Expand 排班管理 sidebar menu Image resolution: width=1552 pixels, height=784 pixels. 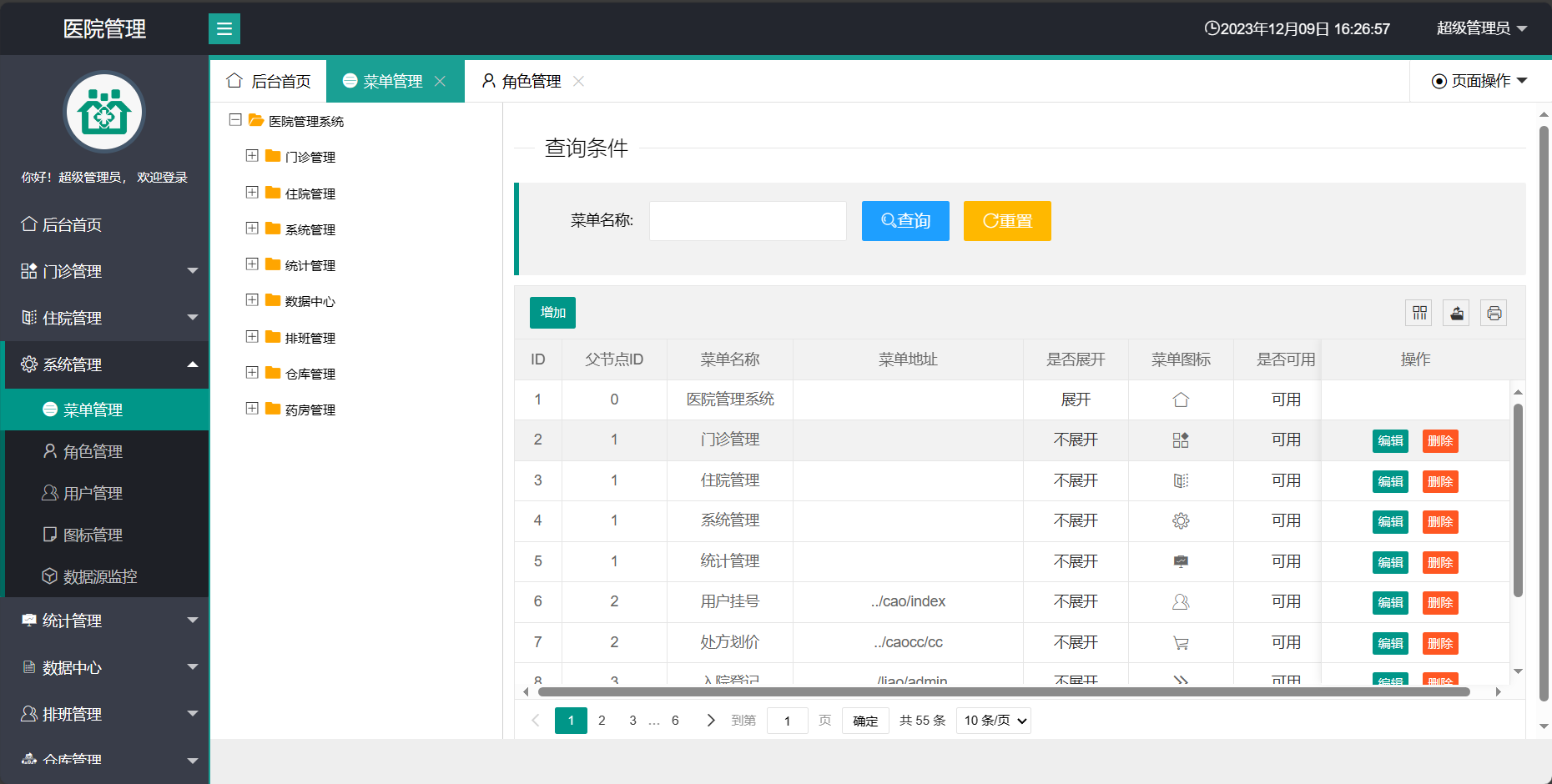(104, 714)
